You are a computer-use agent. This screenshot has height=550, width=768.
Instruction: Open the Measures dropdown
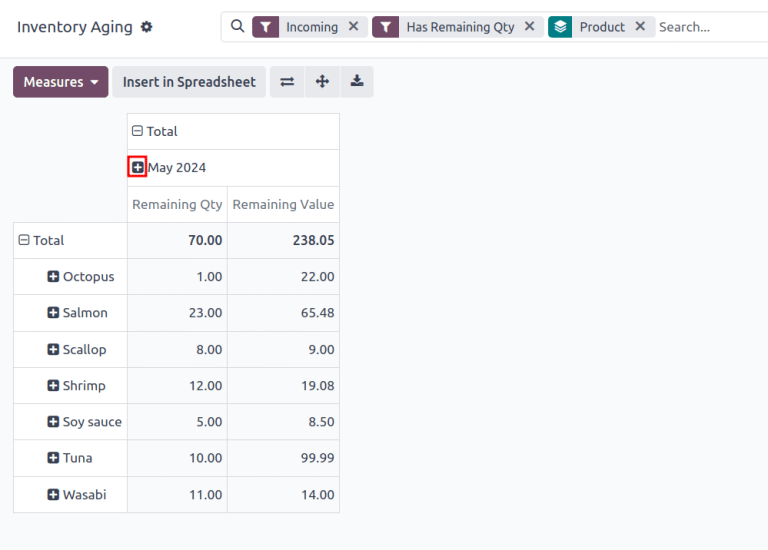pyautogui.click(x=60, y=82)
